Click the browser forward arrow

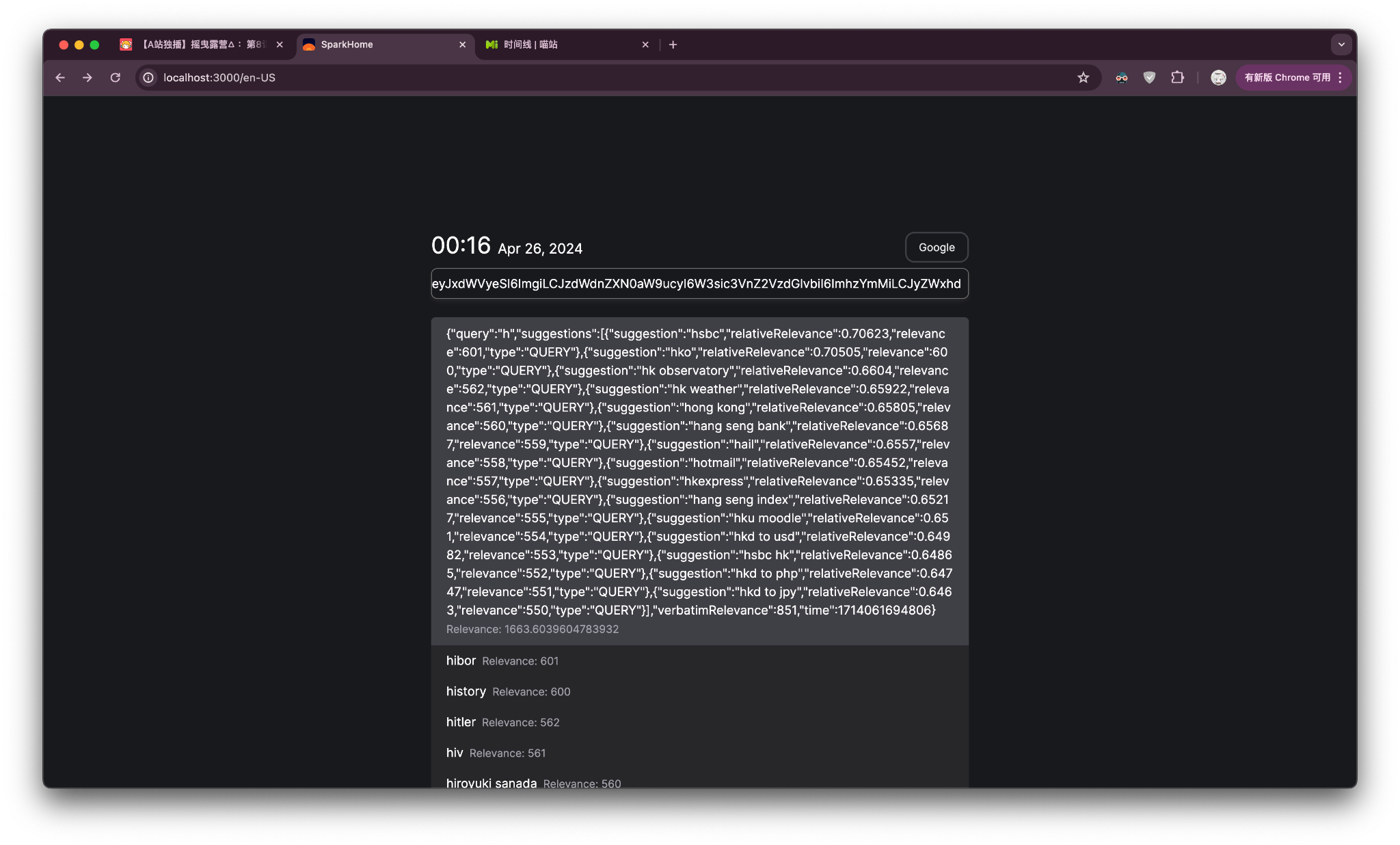(x=87, y=78)
